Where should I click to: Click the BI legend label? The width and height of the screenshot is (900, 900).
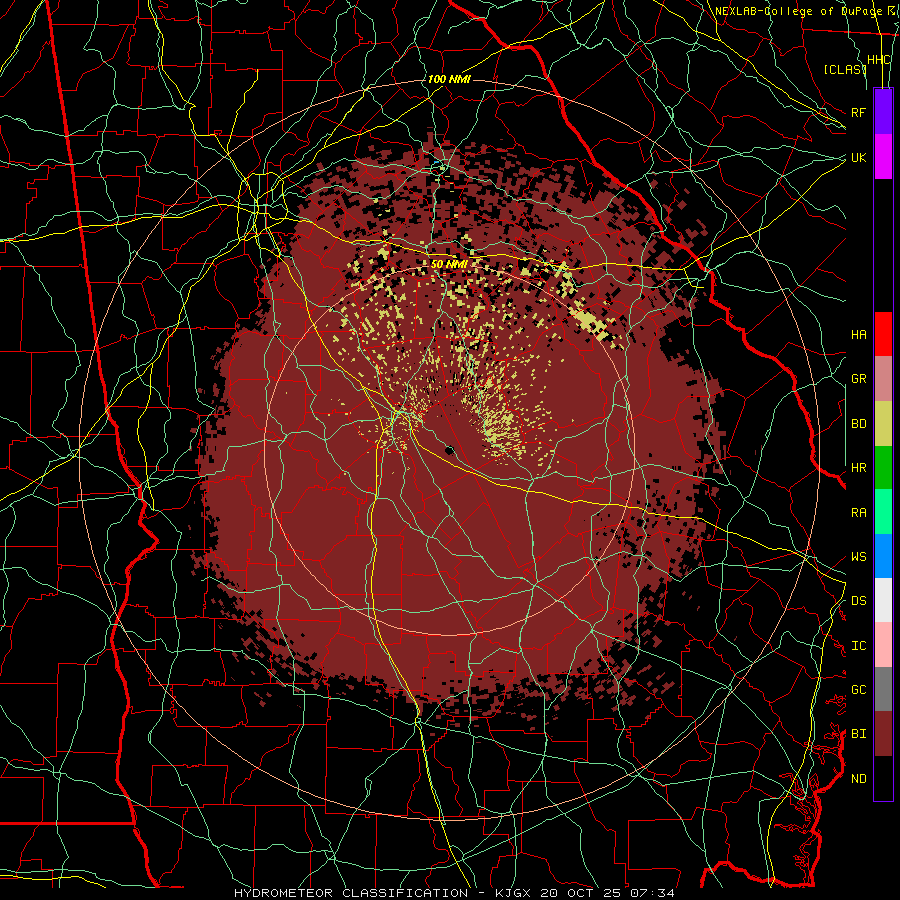click(x=859, y=734)
